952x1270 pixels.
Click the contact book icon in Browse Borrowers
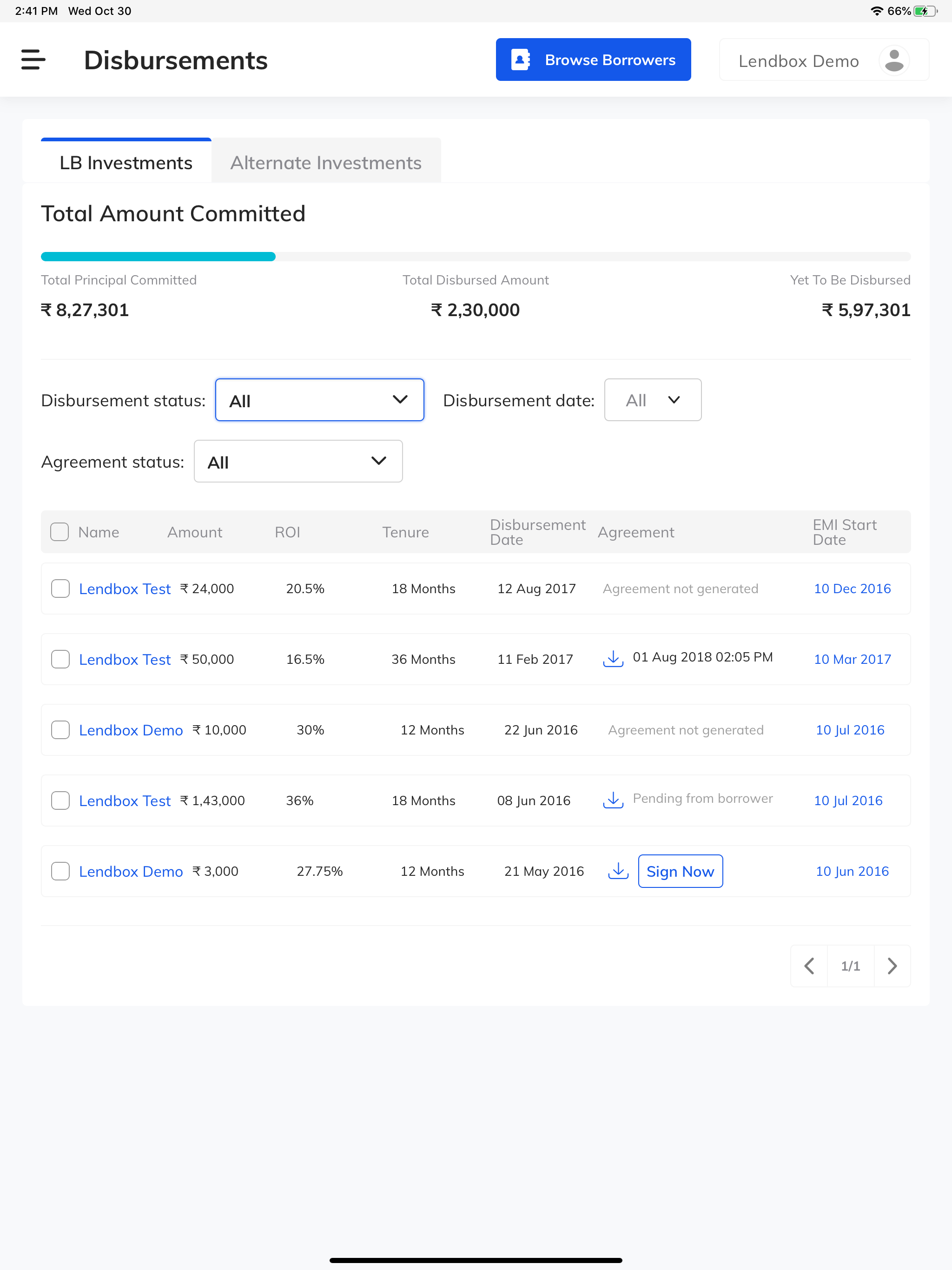pyautogui.click(x=520, y=60)
